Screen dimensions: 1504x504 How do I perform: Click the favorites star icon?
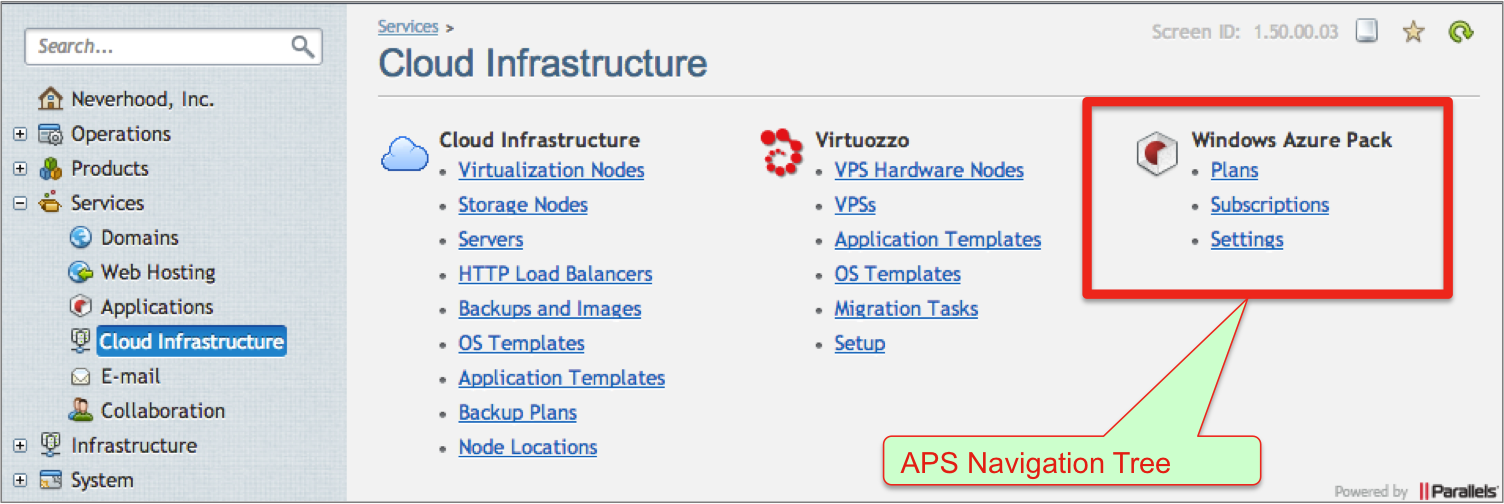click(x=1412, y=32)
